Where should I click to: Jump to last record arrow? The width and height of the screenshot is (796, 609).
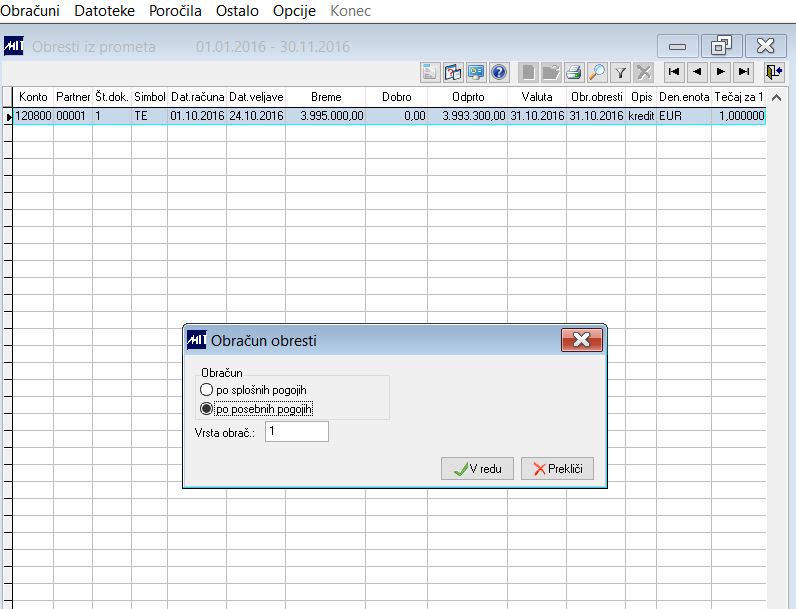[x=744, y=72]
